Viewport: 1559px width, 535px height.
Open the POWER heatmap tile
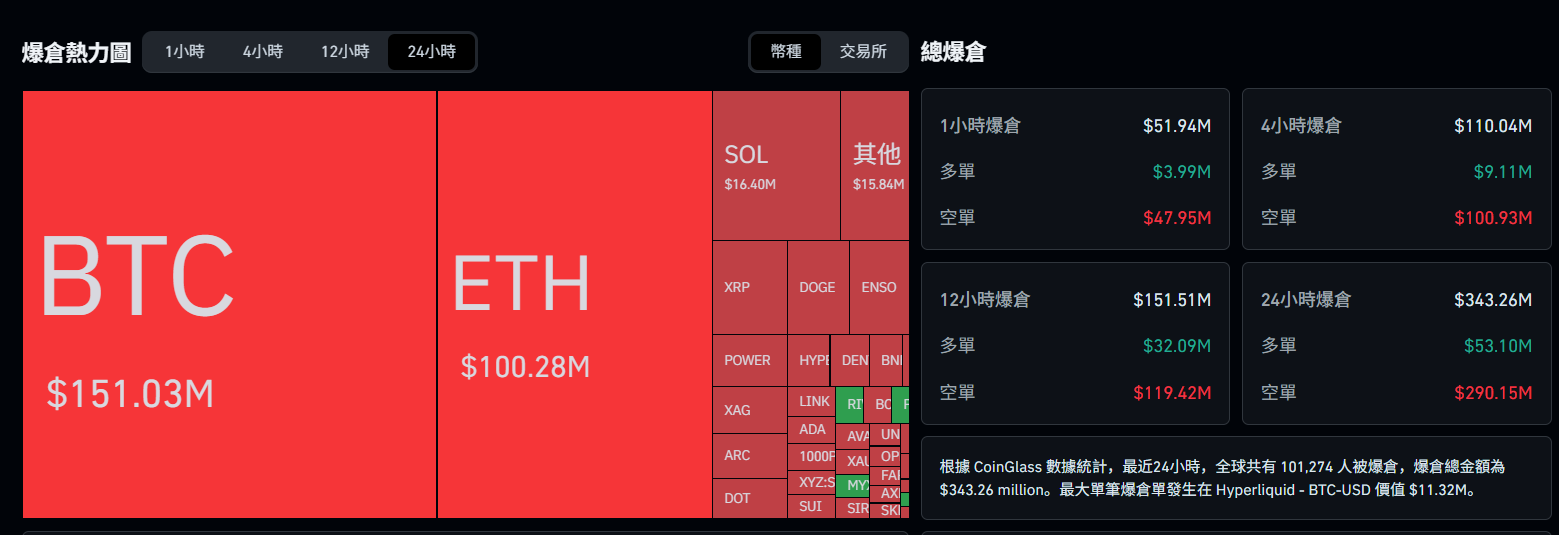(749, 361)
